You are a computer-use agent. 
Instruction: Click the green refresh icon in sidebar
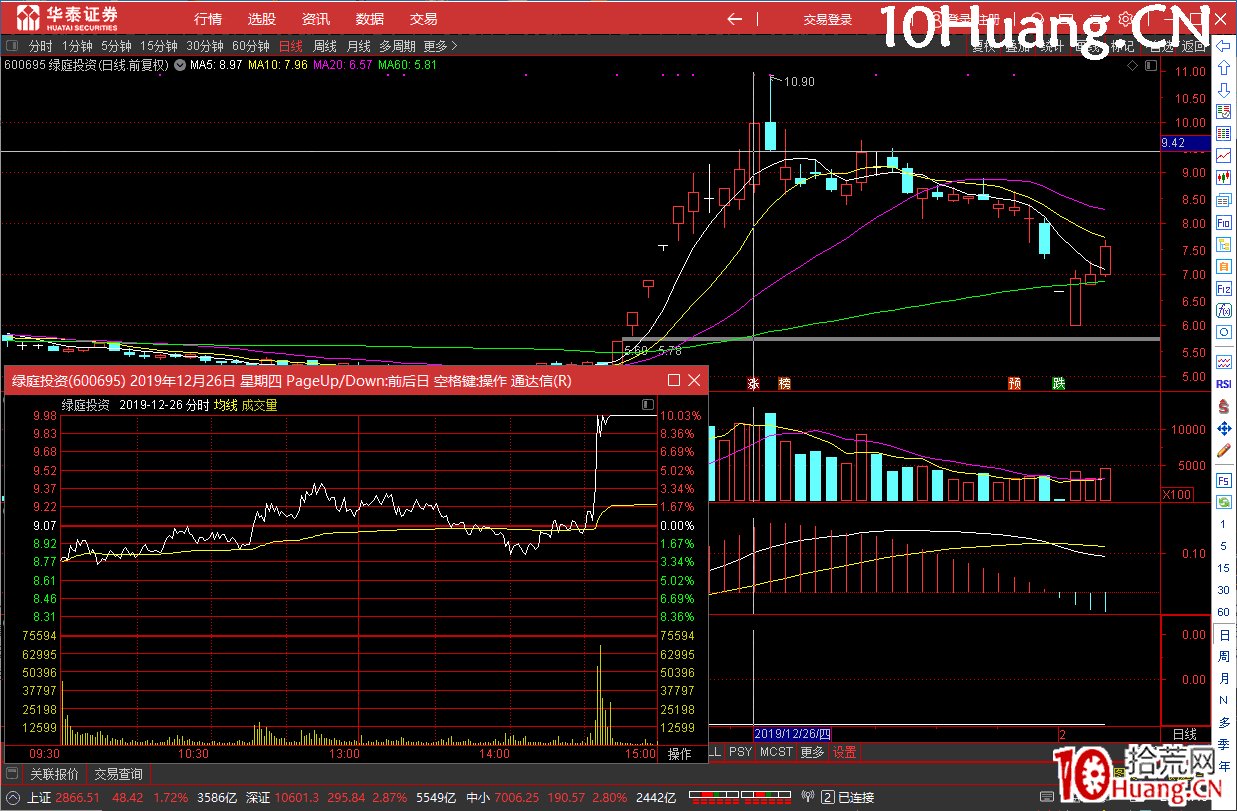pyautogui.click(x=1223, y=502)
